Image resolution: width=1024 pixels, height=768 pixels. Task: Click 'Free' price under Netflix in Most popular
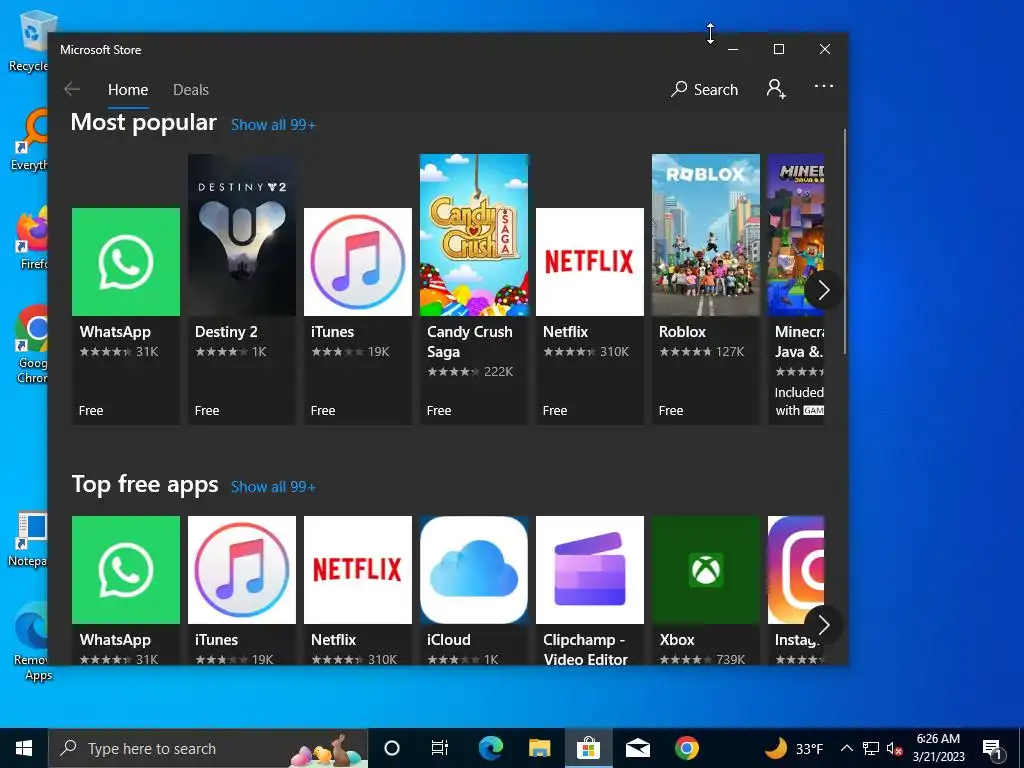click(554, 411)
